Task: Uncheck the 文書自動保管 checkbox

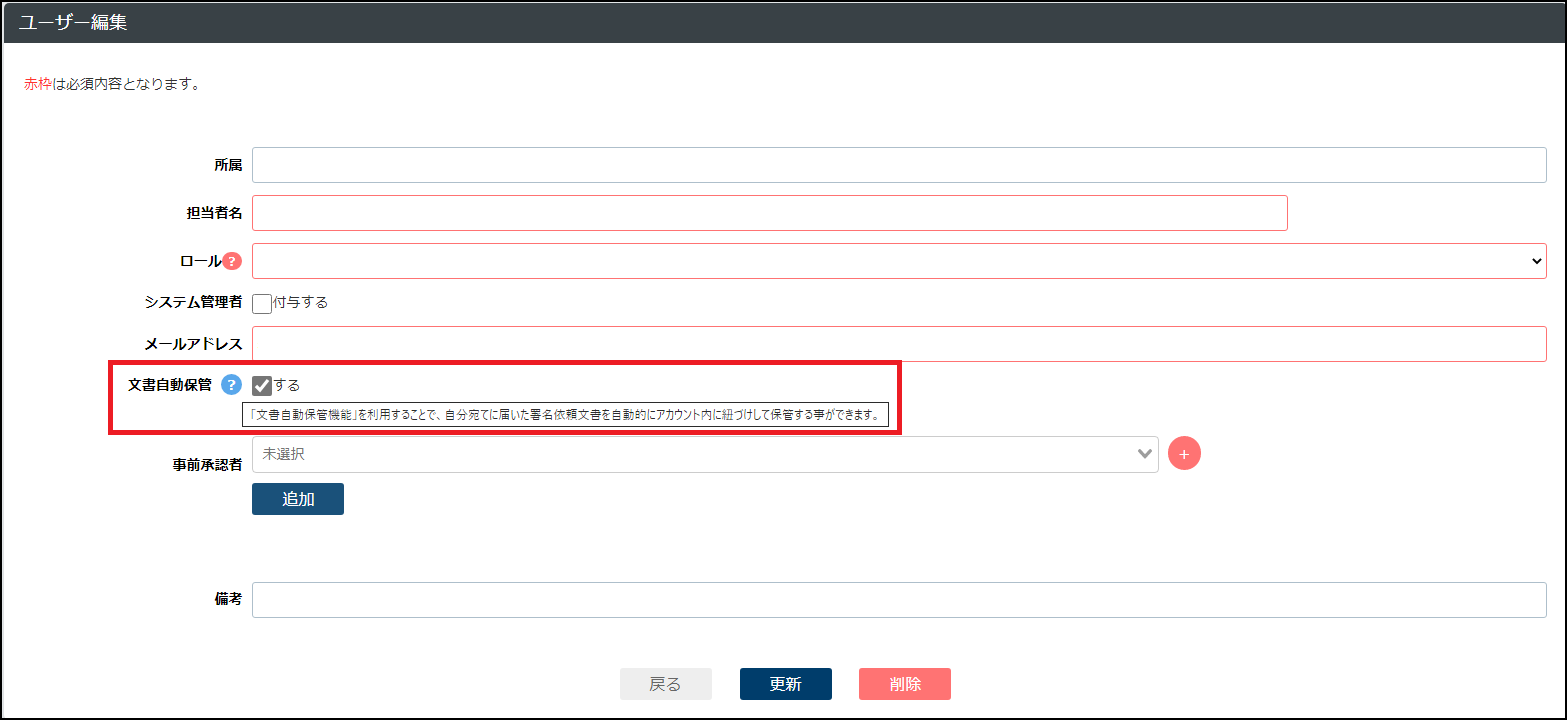Action: [x=262, y=386]
